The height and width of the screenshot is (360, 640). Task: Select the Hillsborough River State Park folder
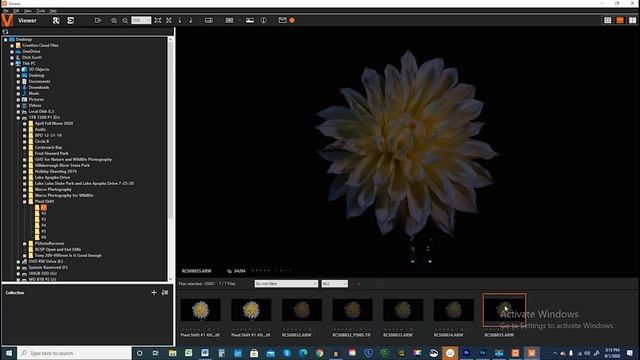pos(62,165)
